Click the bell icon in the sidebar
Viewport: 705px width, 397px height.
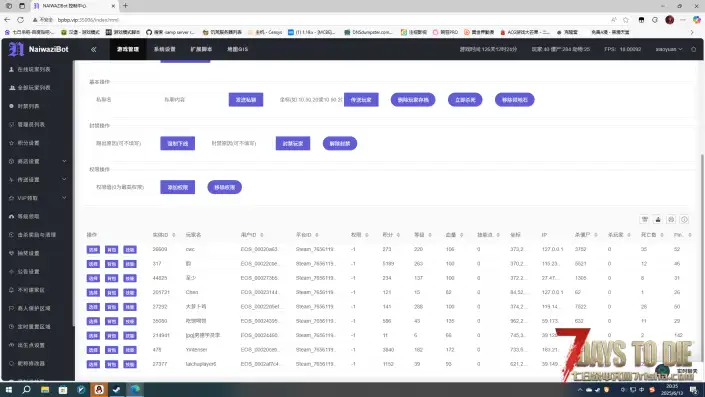click(x=11, y=290)
